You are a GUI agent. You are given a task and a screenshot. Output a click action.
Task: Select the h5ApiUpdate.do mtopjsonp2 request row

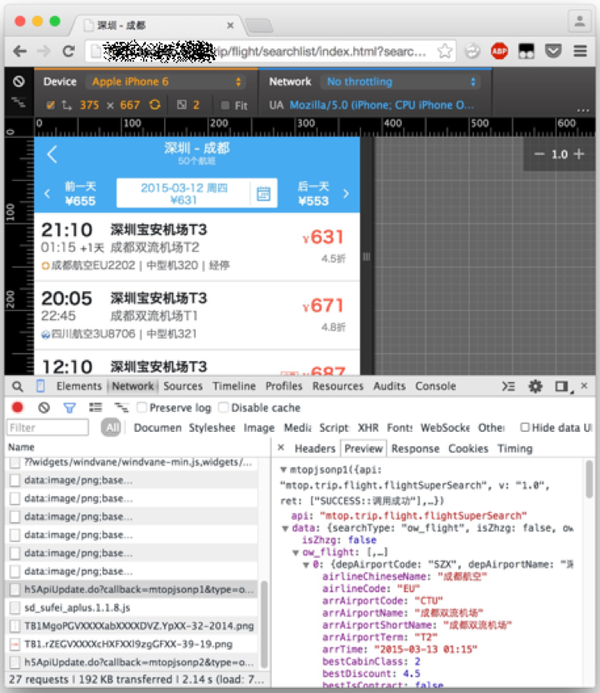tap(133, 662)
